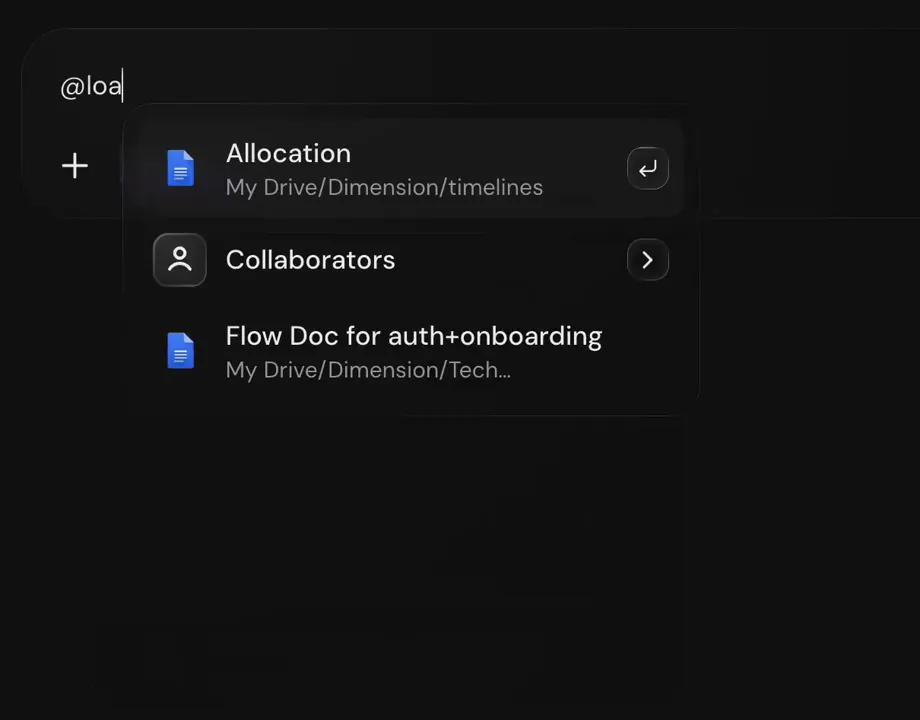920x720 pixels.
Task: Click the enter-key icon on Allocation row
Action: point(648,168)
